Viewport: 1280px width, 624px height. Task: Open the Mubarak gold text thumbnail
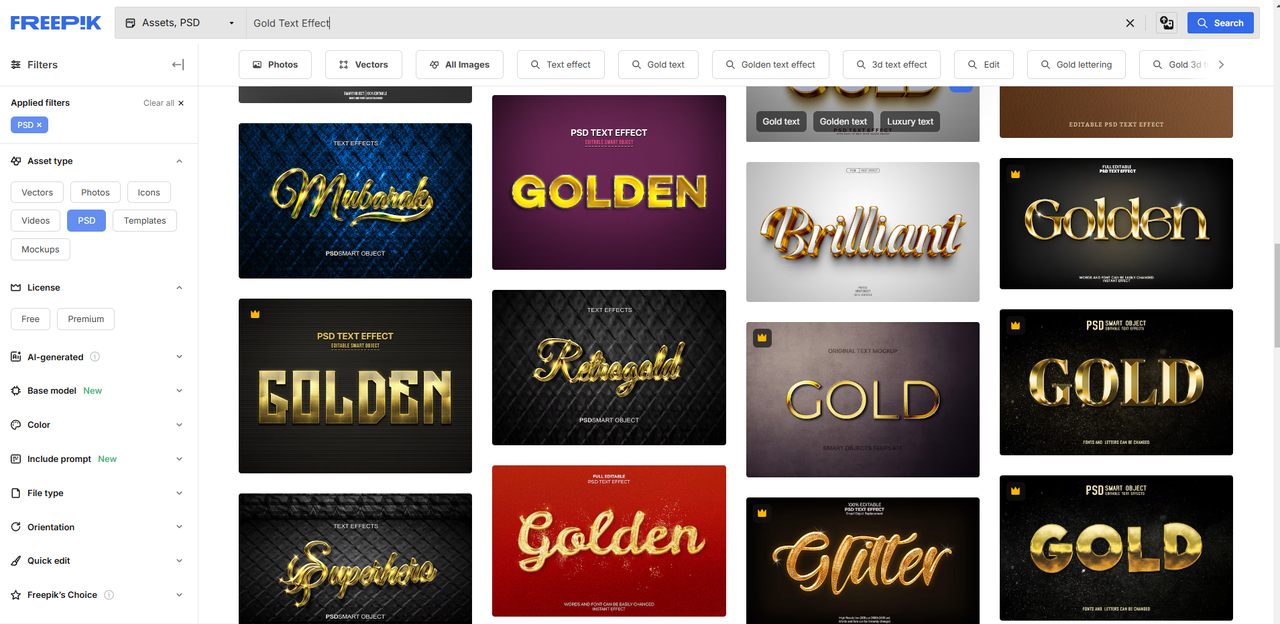click(355, 200)
